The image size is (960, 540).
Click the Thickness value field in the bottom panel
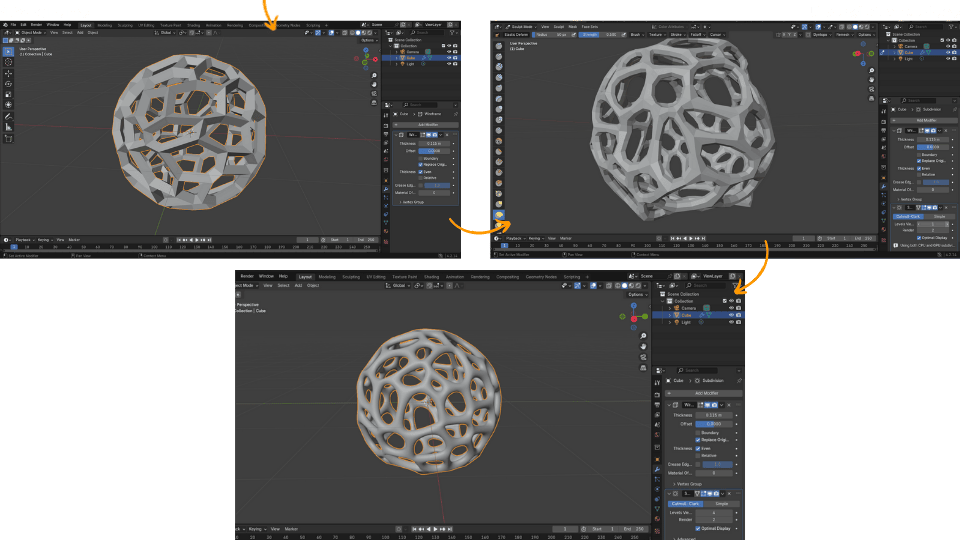[x=715, y=414]
